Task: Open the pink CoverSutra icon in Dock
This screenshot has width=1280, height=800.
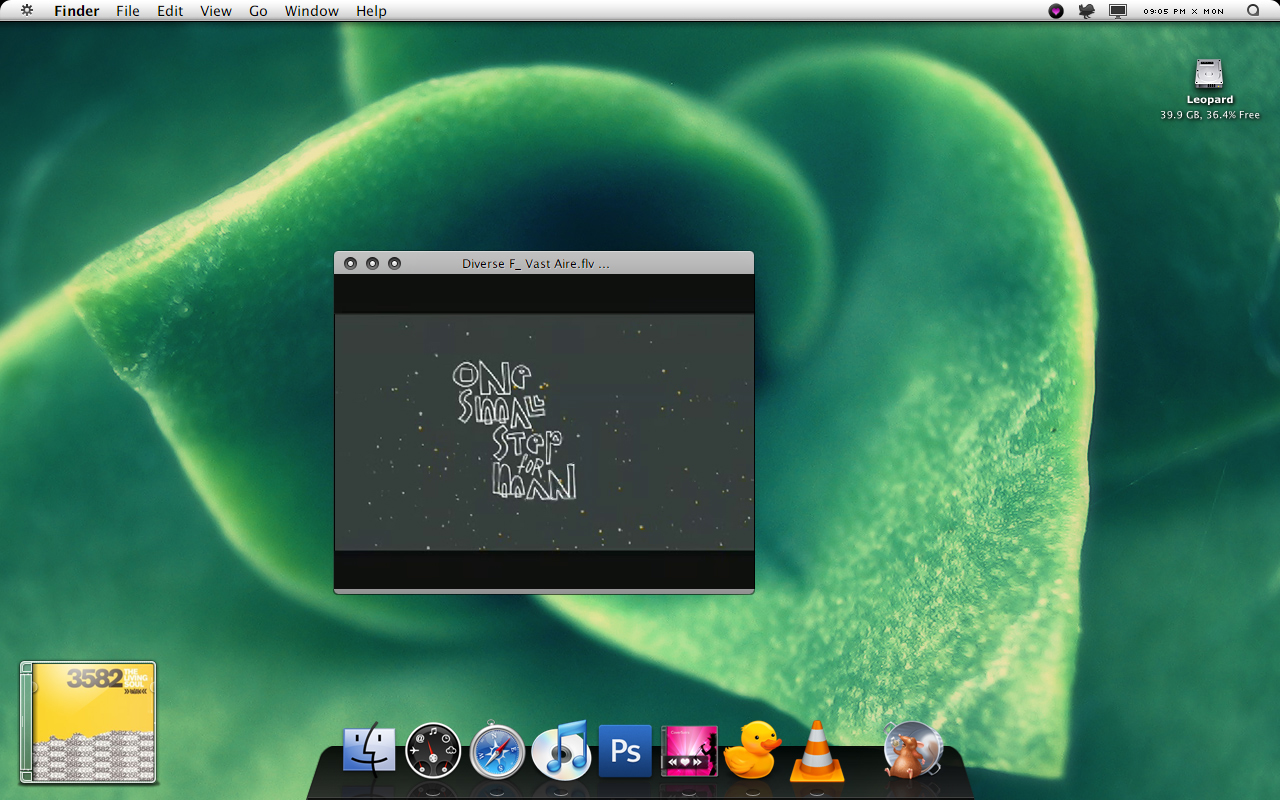Action: click(x=689, y=751)
